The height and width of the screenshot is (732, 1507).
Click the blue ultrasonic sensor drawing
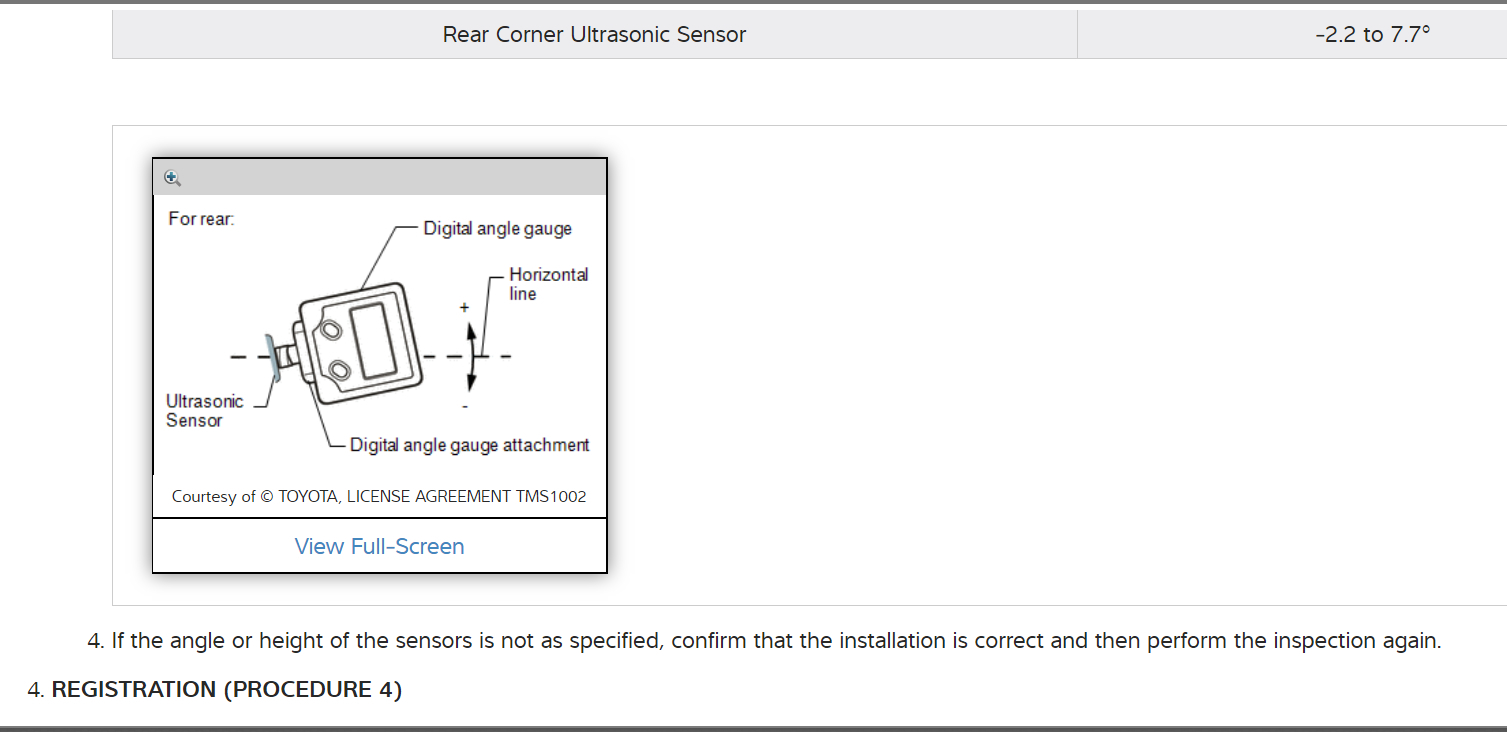273,358
